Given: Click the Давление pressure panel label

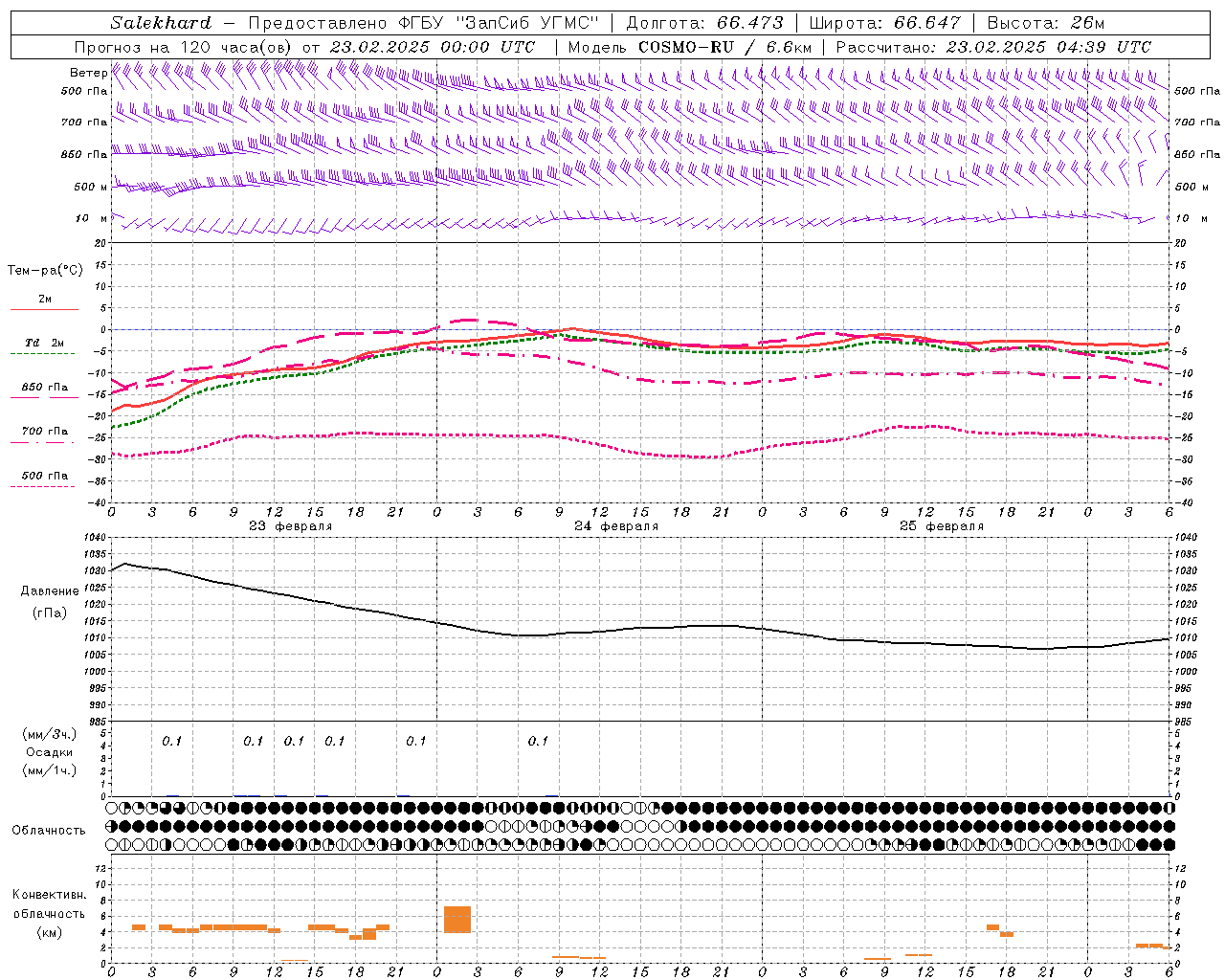Looking at the screenshot, I should click(x=50, y=591).
